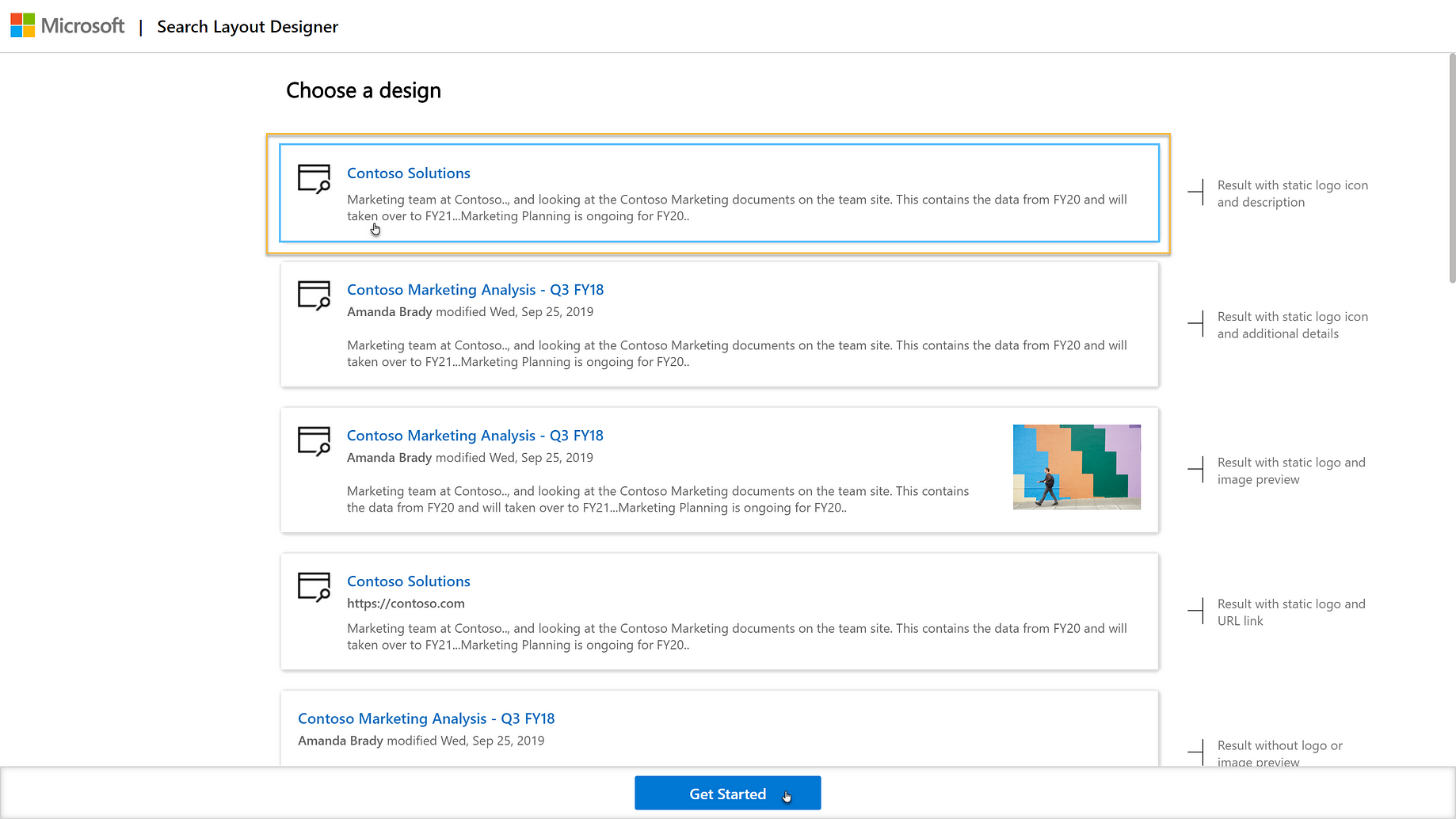Click the https://contoso.com URL text
The width and height of the screenshot is (1456, 819).
coord(406,603)
